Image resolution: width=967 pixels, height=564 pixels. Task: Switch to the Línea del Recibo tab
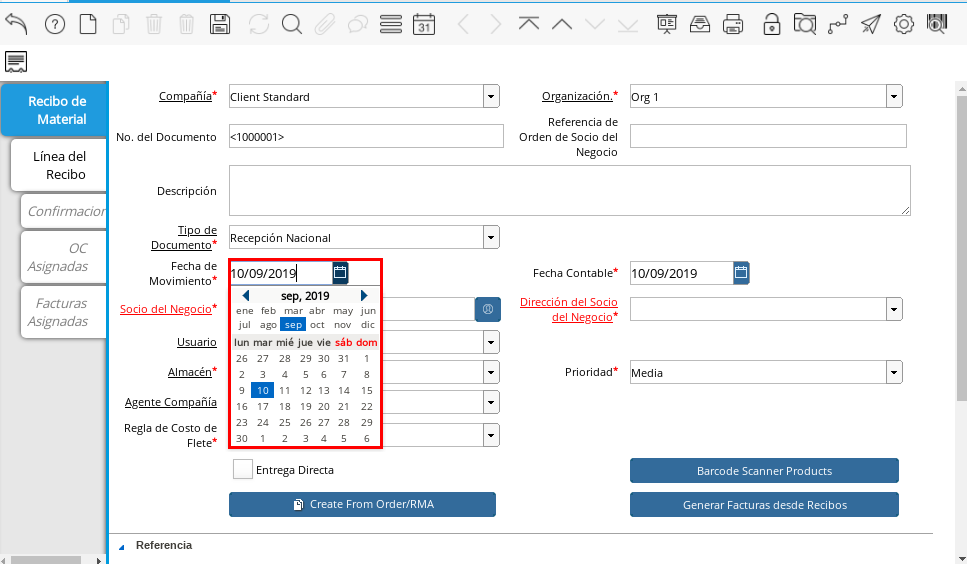point(59,165)
